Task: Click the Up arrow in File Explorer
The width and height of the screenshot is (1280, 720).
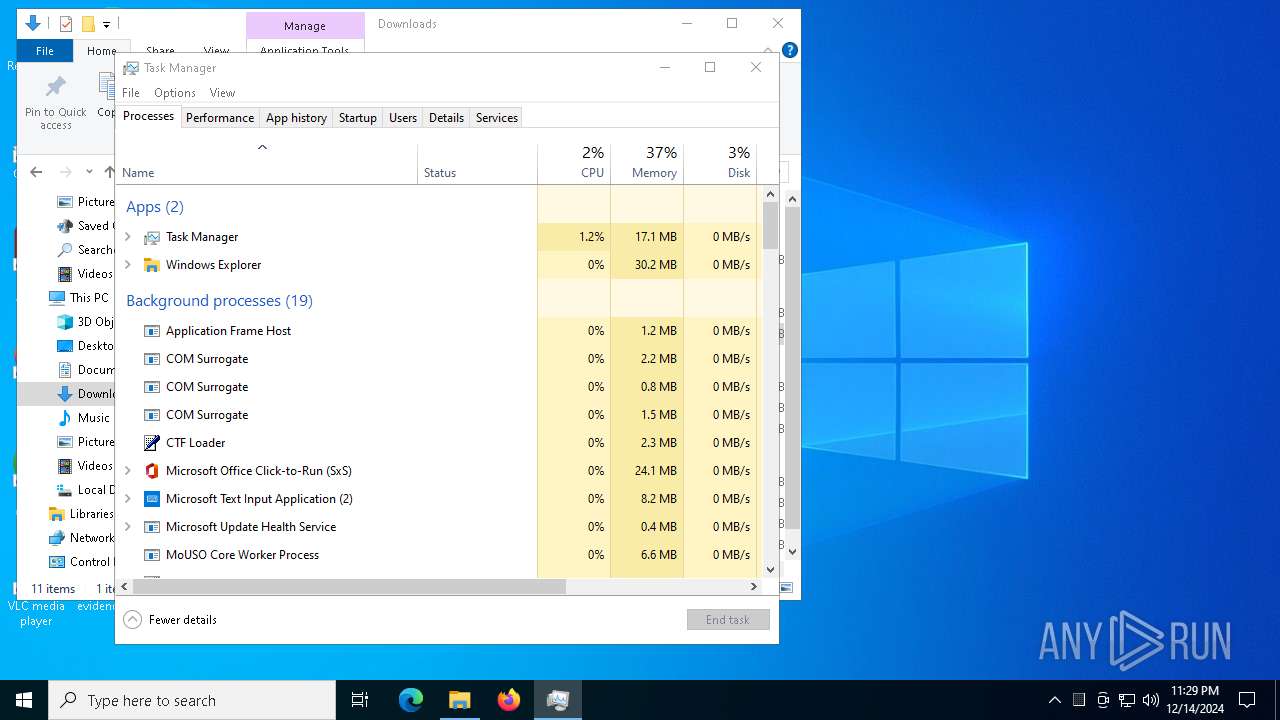Action: (x=110, y=172)
